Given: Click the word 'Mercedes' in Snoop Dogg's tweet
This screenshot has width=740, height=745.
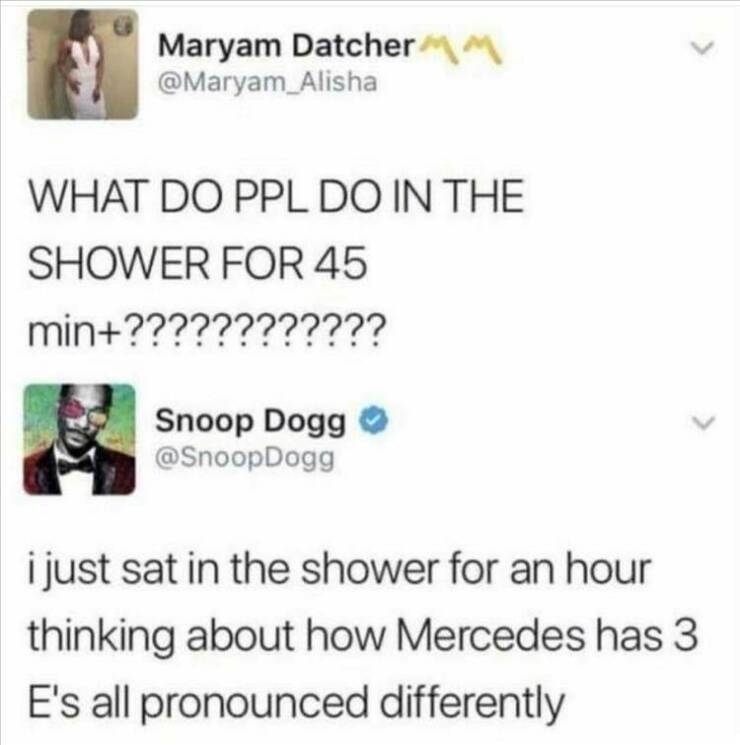Looking at the screenshot, I should click(x=490, y=635).
